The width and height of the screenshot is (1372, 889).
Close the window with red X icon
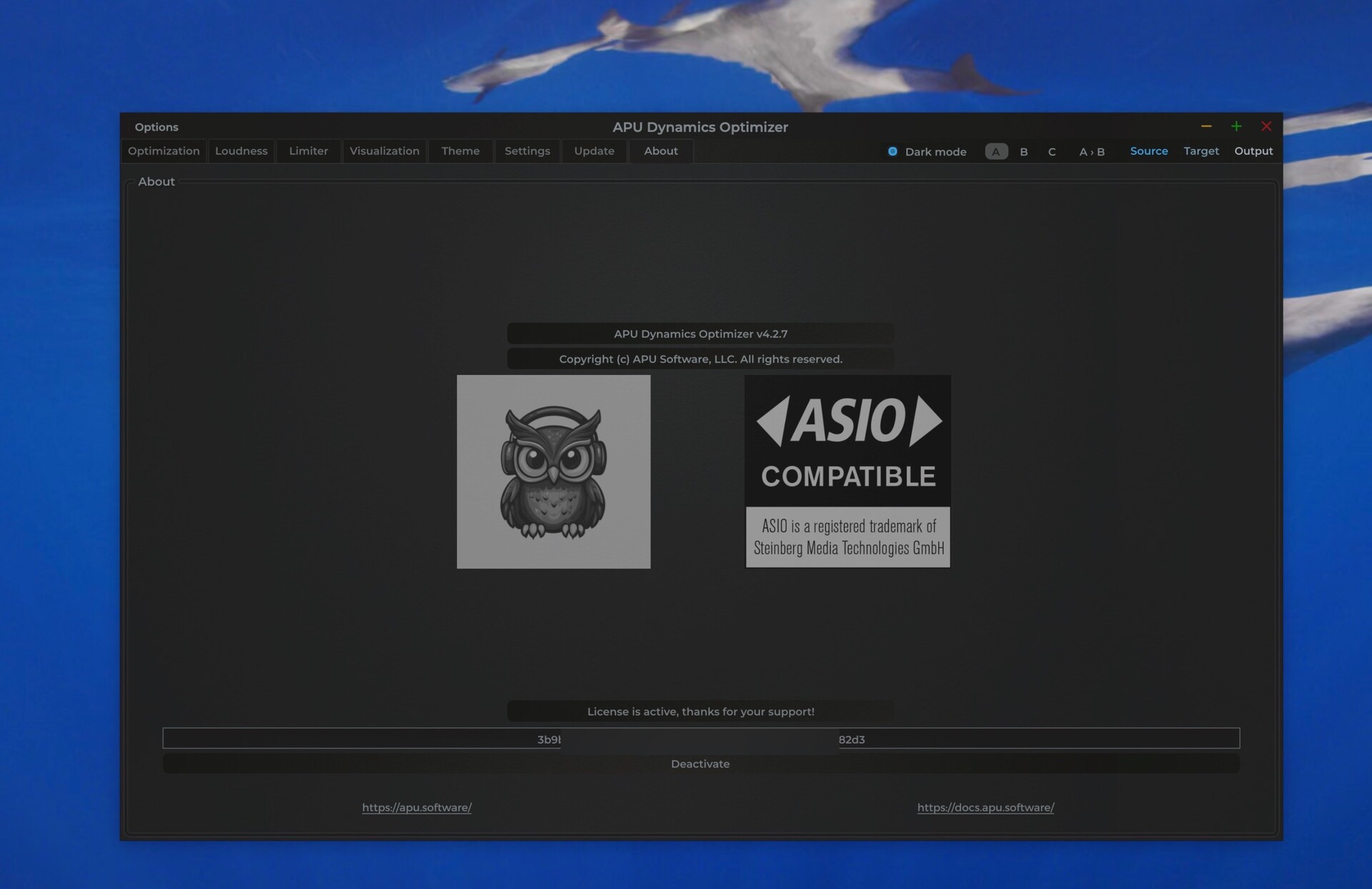pos(1266,126)
